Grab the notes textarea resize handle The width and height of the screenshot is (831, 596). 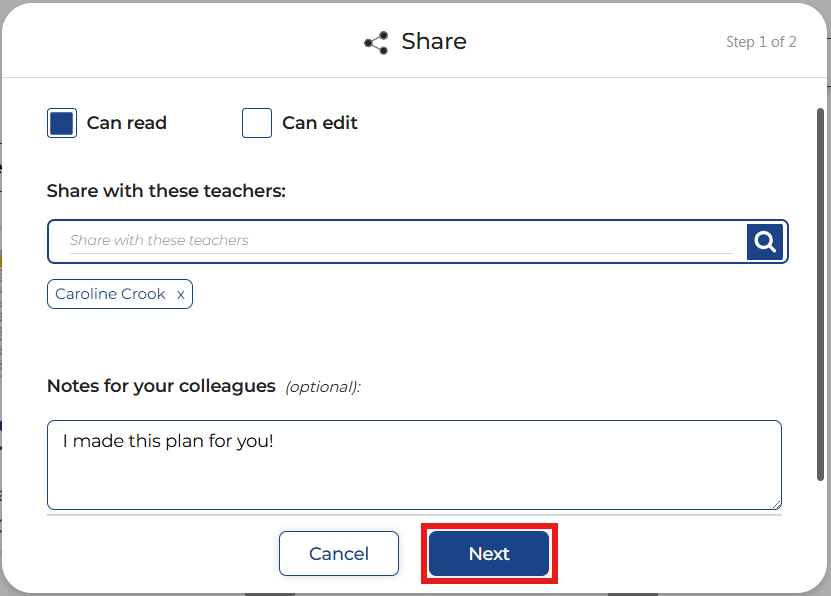775,503
